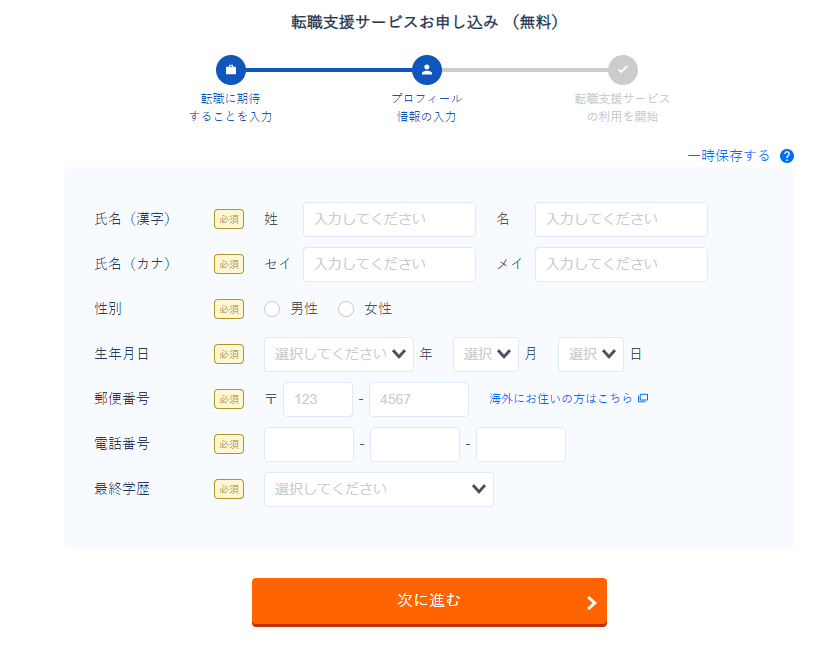Open the birth month 選択 dropdown
This screenshot has width=835, height=652.
coord(486,354)
